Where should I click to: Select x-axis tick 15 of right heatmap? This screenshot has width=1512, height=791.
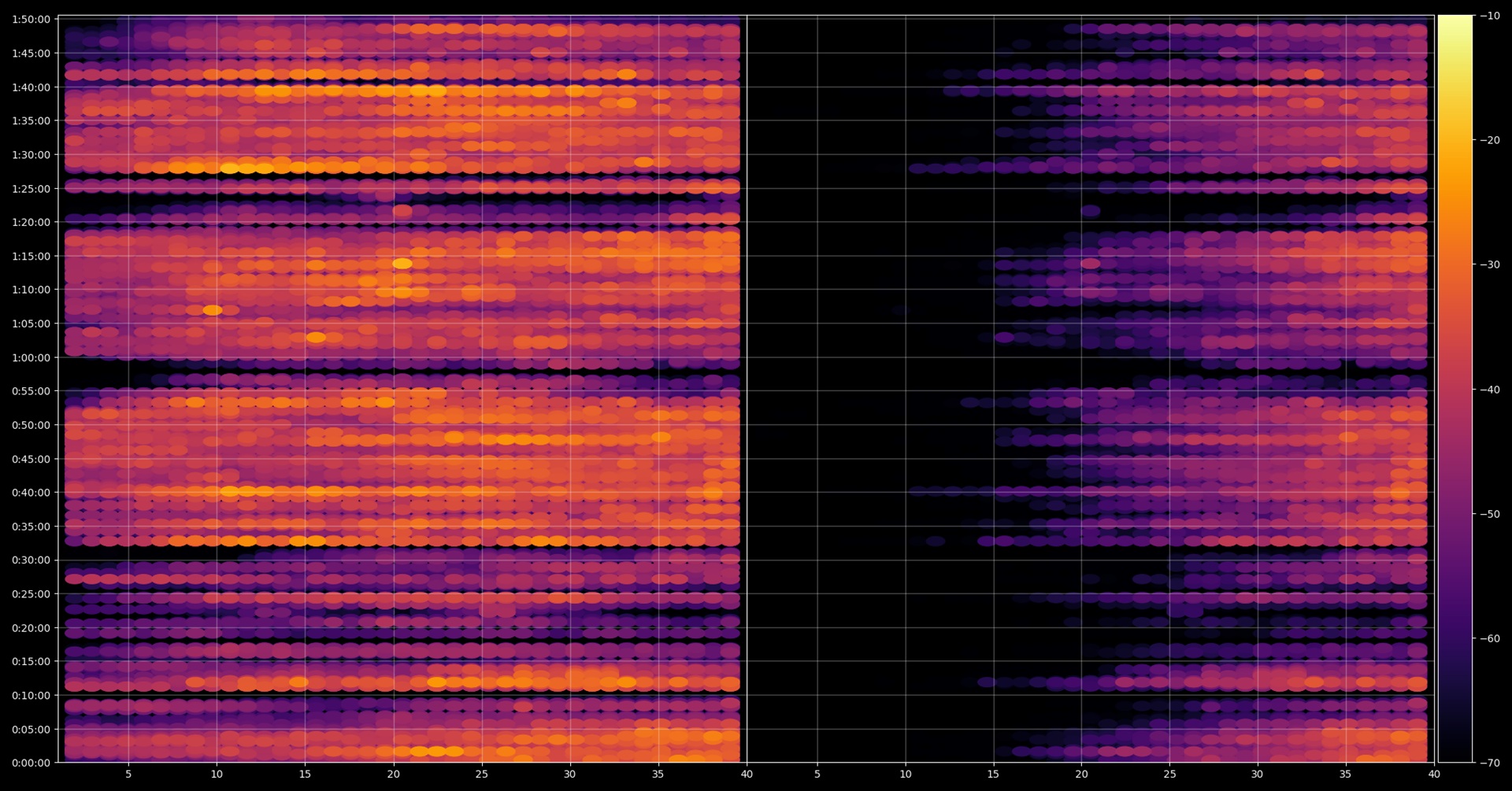pyautogui.click(x=994, y=774)
